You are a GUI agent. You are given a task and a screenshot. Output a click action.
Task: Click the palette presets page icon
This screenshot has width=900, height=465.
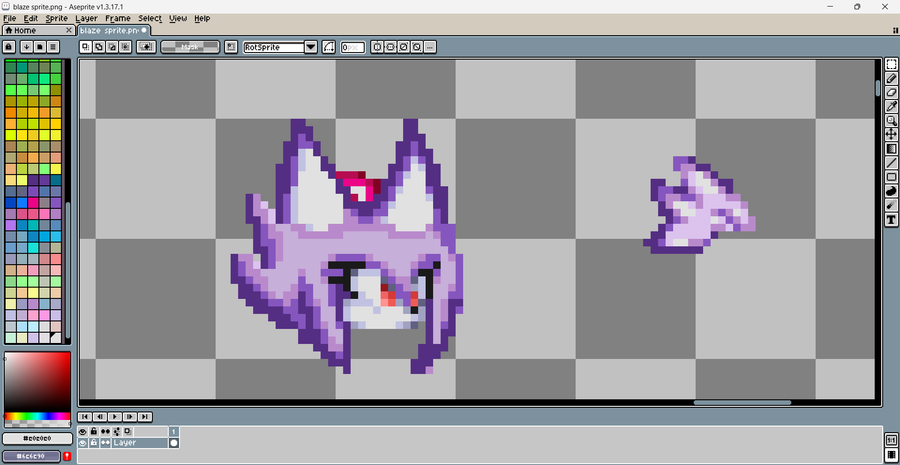(x=40, y=46)
